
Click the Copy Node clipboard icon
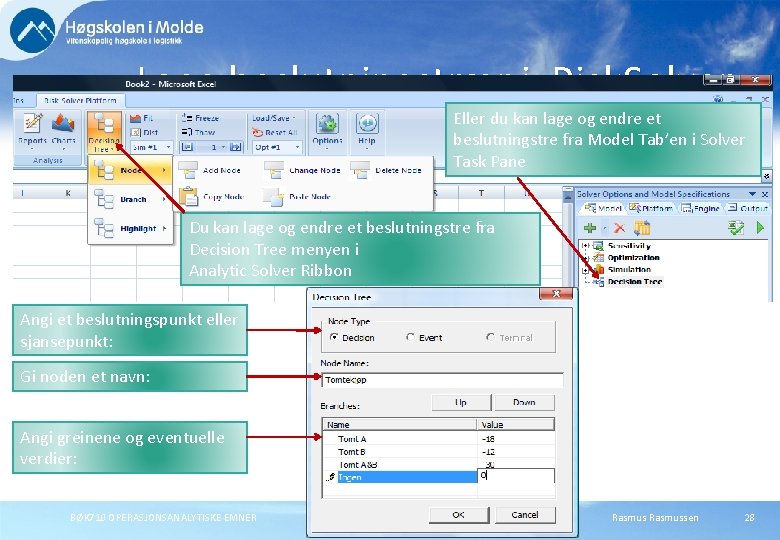click(188, 196)
